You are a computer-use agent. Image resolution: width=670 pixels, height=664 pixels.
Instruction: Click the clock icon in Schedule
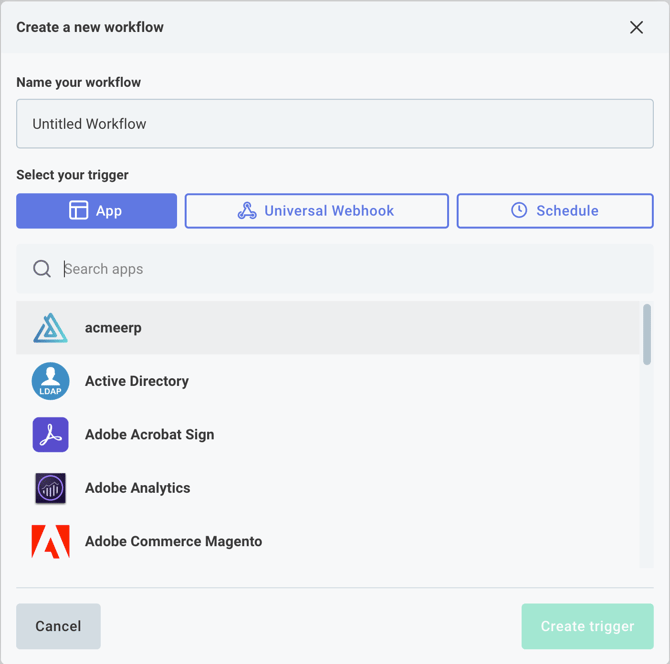tap(519, 211)
